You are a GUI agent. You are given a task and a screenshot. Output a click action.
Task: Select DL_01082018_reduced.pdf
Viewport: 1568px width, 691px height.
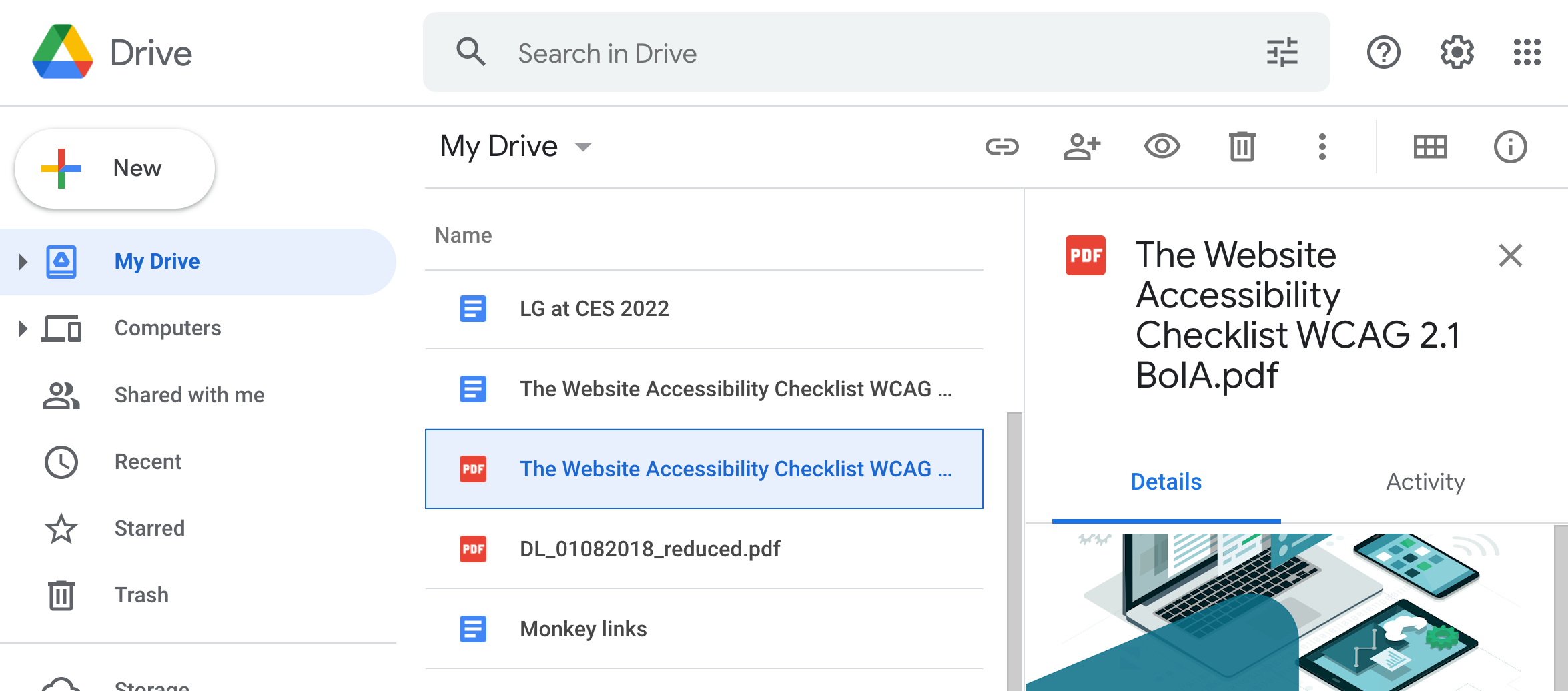click(704, 549)
